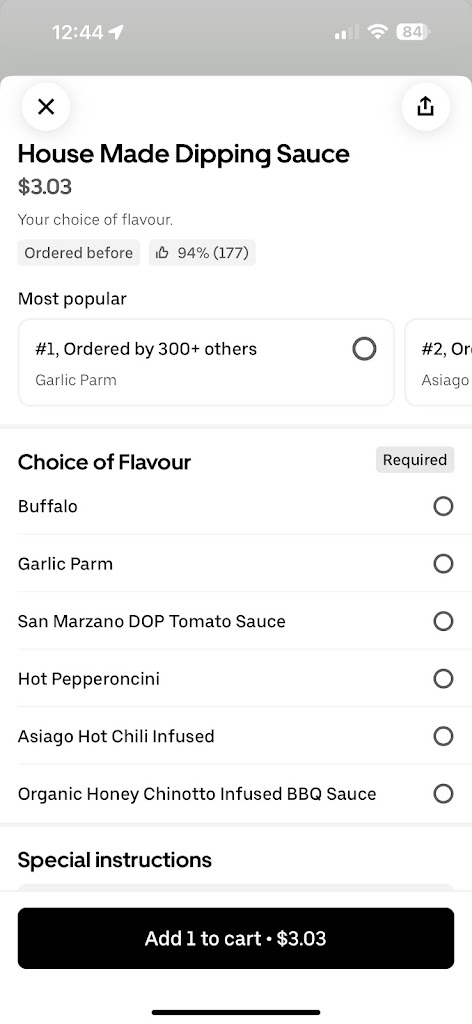Tap the Required badge for flavour choice

point(415,460)
